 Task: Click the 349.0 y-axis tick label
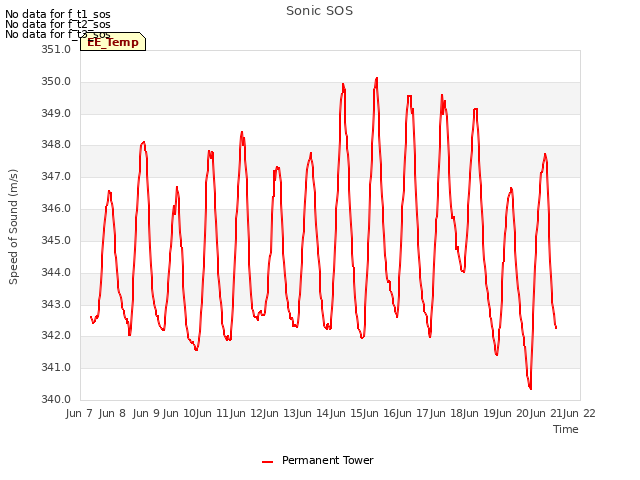pos(56,113)
